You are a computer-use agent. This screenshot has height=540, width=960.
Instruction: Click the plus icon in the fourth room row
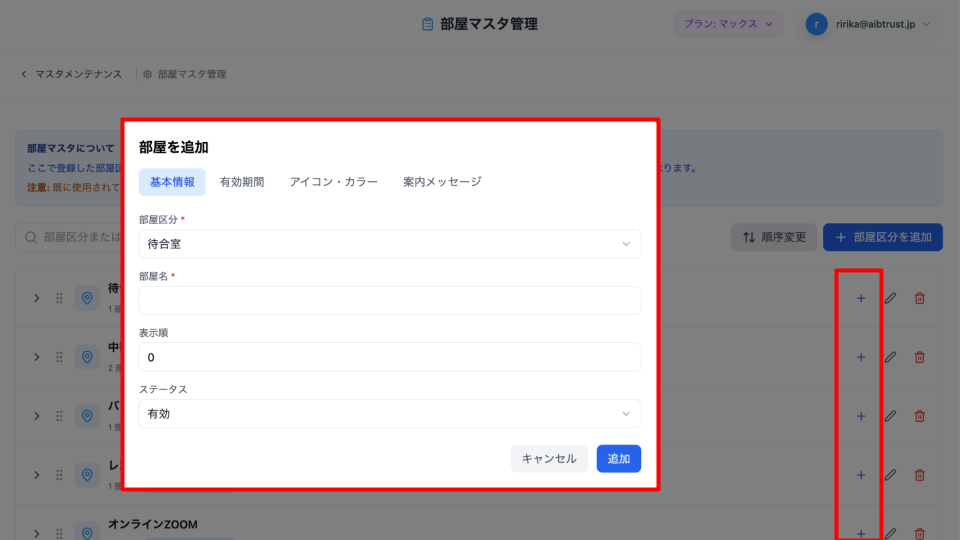click(860, 475)
